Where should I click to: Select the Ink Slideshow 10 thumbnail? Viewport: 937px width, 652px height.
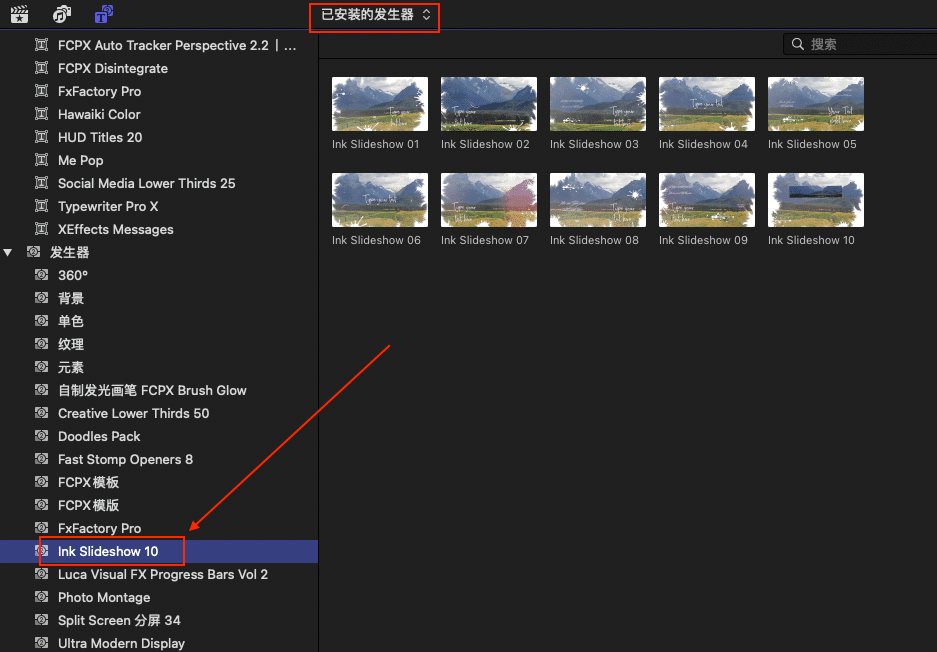pos(816,200)
